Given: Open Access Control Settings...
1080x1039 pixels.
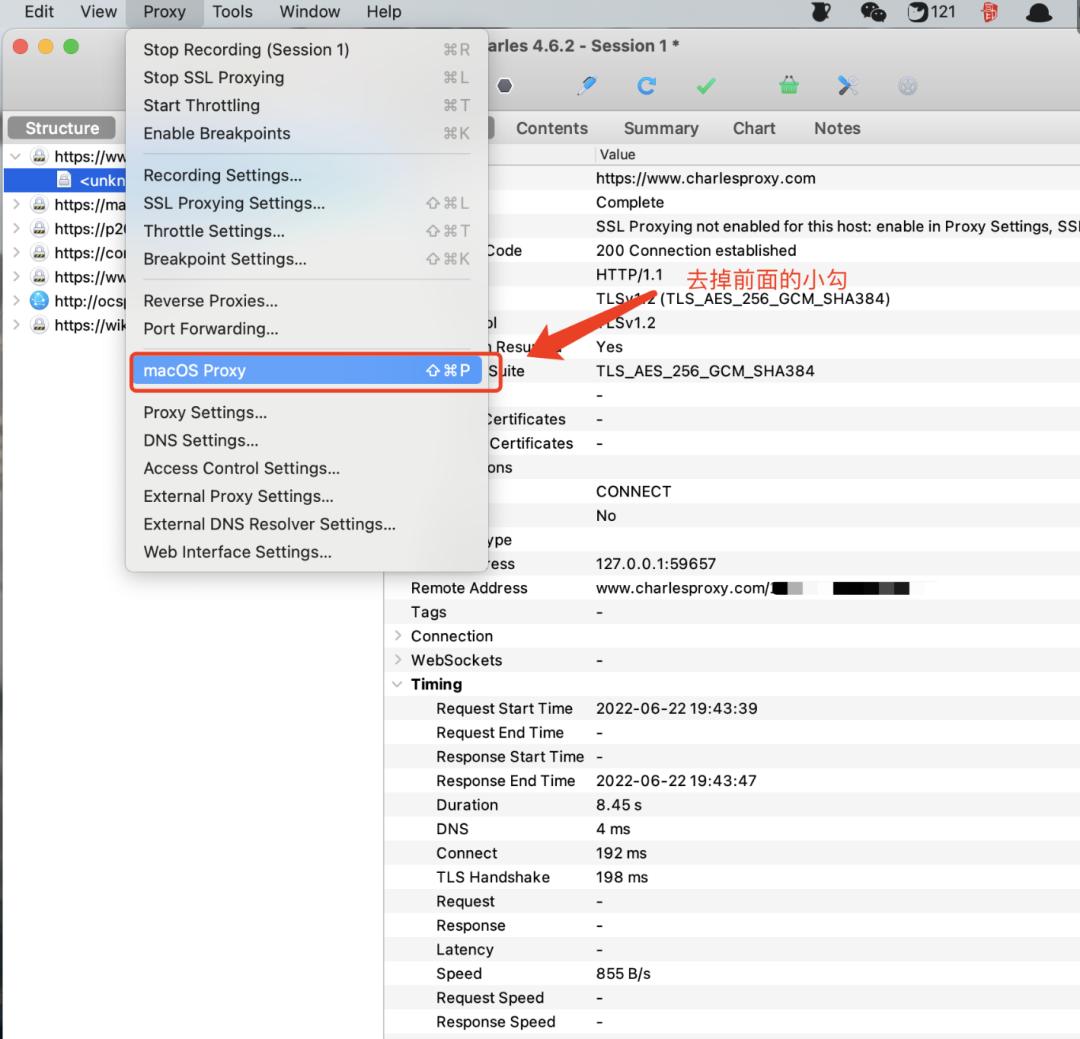Looking at the screenshot, I should coord(307,468).
